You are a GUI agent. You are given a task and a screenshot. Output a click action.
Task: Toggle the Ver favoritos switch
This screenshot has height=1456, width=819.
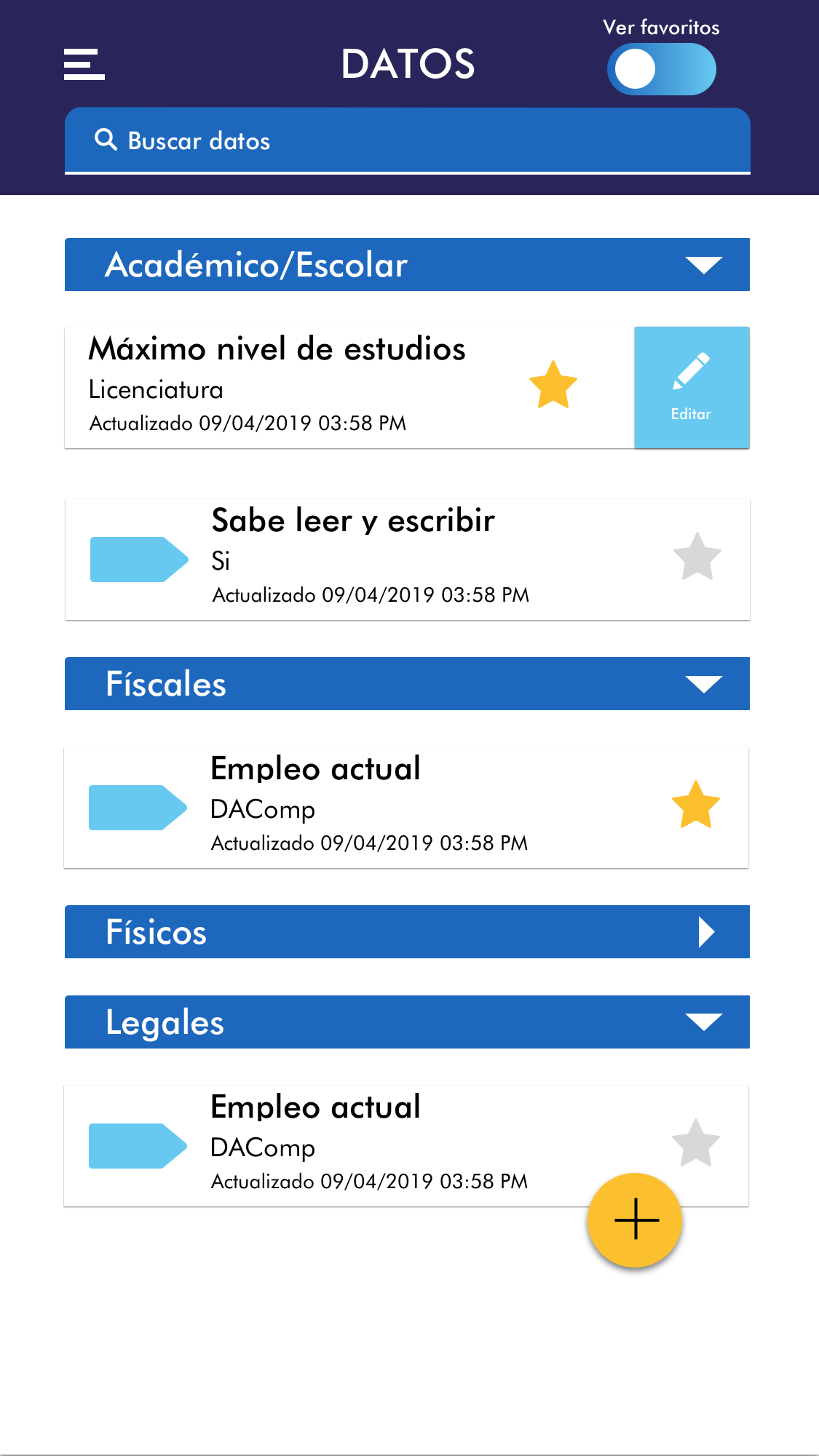point(661,69)
